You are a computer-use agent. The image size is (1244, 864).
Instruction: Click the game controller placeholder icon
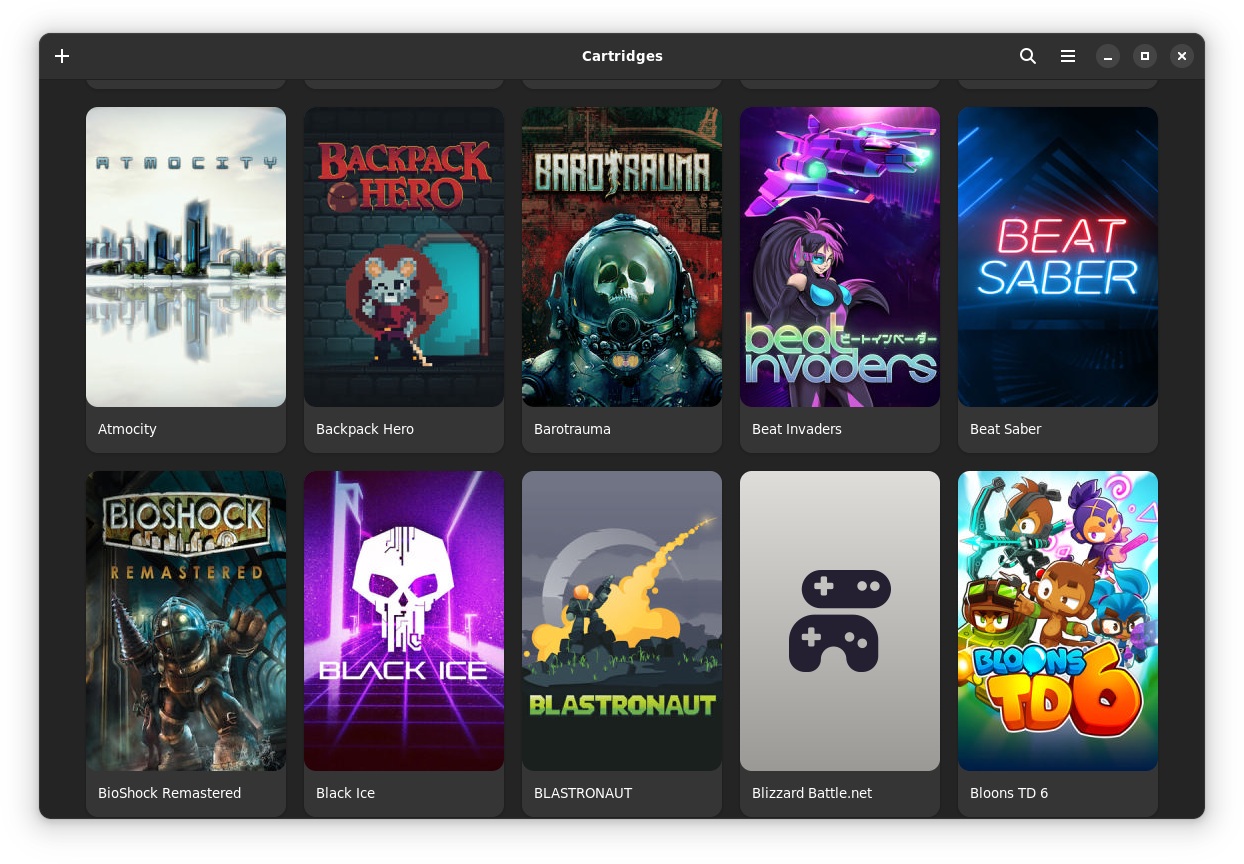[x=839, y=620]
